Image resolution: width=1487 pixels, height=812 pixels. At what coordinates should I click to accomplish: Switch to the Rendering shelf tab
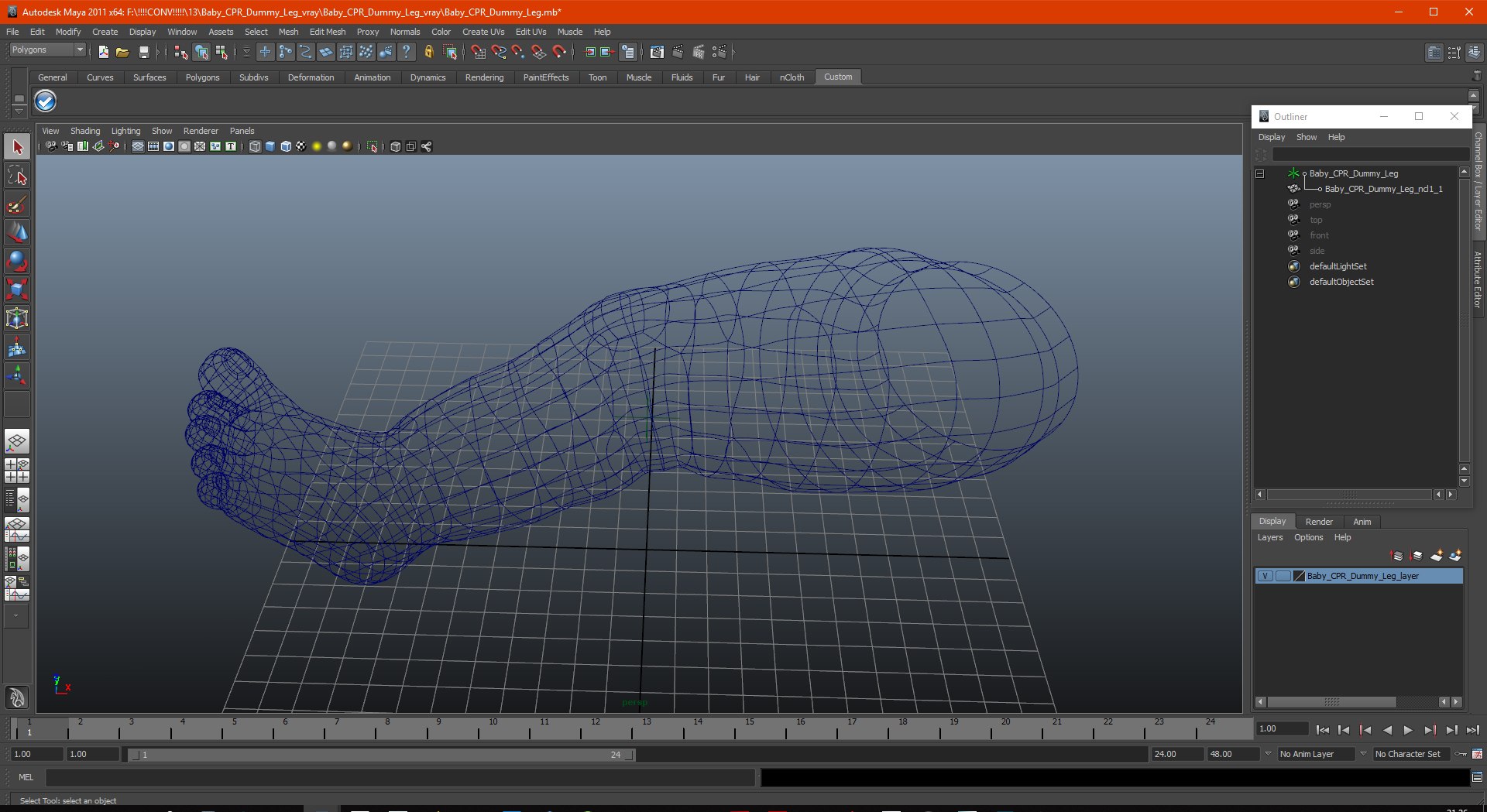484,77
